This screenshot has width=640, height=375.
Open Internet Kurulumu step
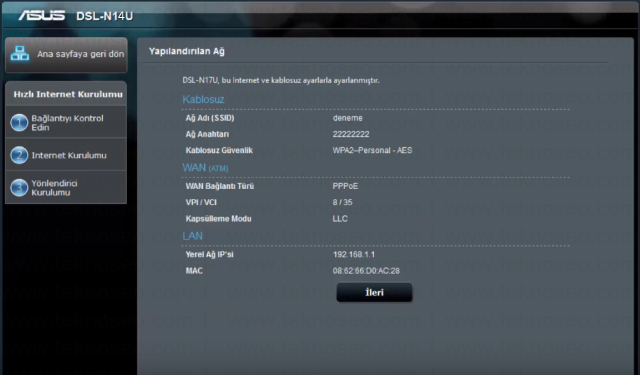coord(66,155)
